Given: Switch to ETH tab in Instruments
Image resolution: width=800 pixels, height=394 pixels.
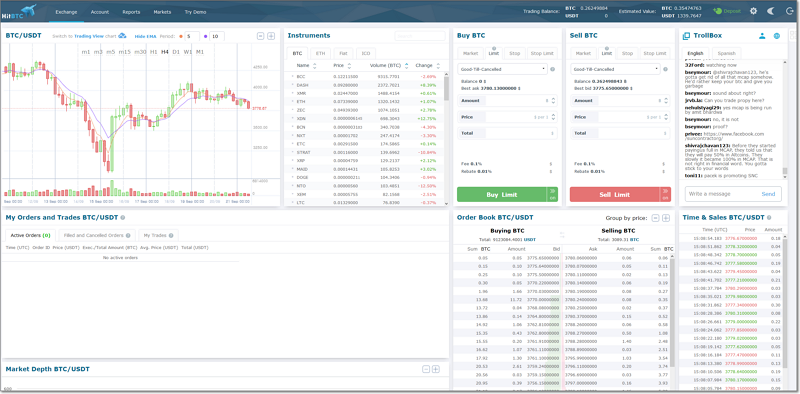Looking at the screenshot, I should click(320, 53).
